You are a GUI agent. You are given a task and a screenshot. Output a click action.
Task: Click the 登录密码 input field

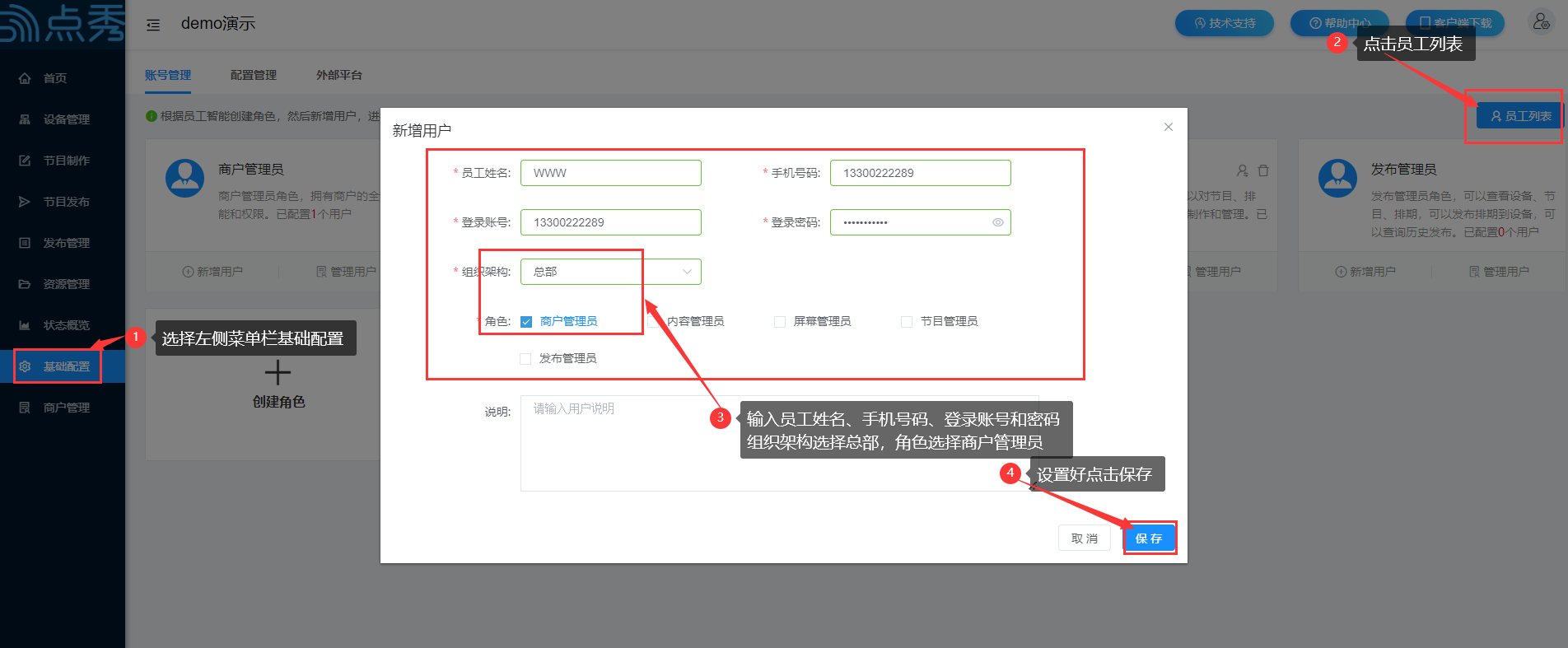(x=921, y=222)
